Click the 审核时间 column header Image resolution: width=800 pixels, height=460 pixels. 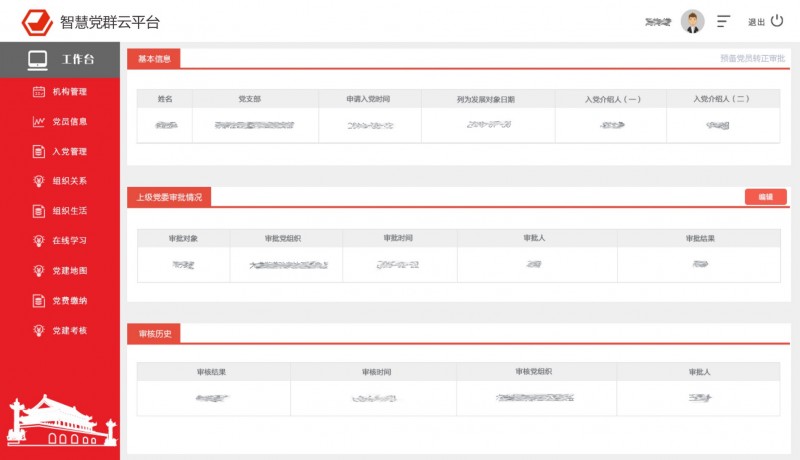pos(376,372)
